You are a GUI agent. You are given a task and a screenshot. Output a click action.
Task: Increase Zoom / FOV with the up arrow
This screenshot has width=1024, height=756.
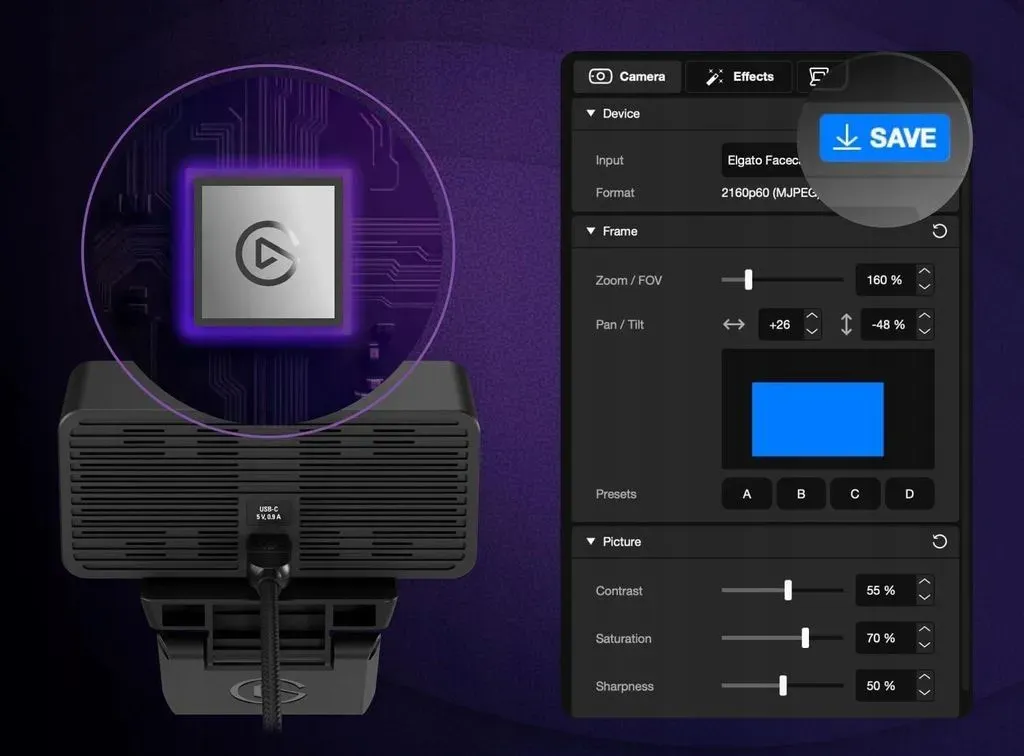(x=924, y=271)
